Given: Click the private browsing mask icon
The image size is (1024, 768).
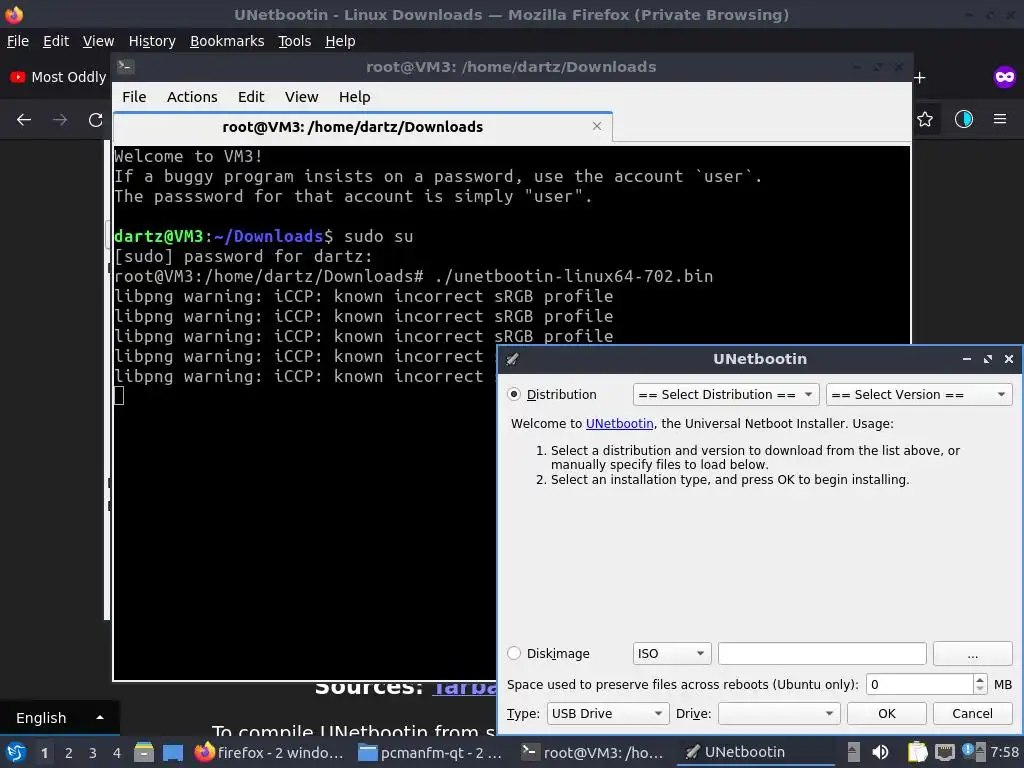Looking at the screenshot, I should (x=1005, y=77).
